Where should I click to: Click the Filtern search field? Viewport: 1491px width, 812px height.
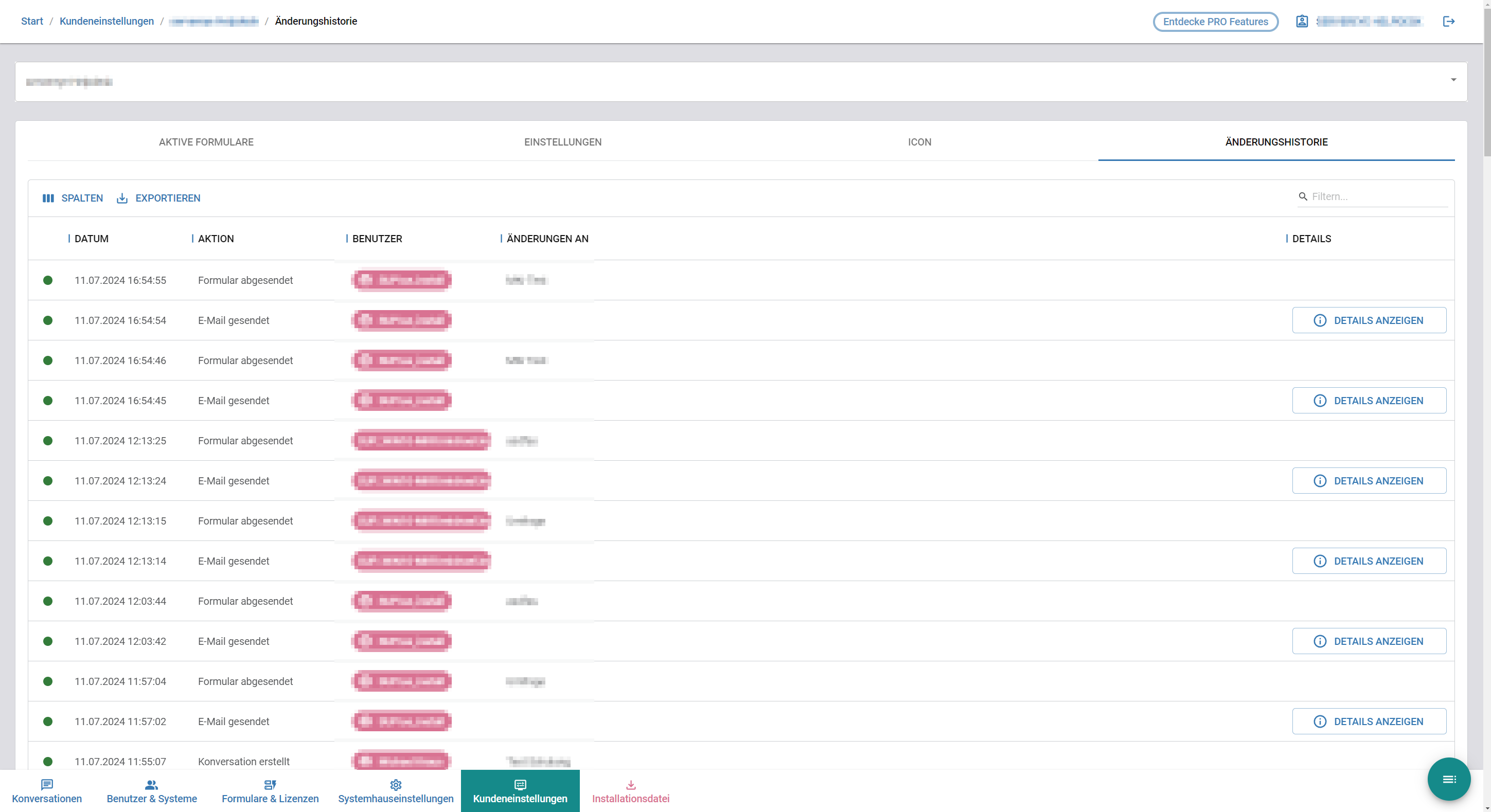[1378, 196]
